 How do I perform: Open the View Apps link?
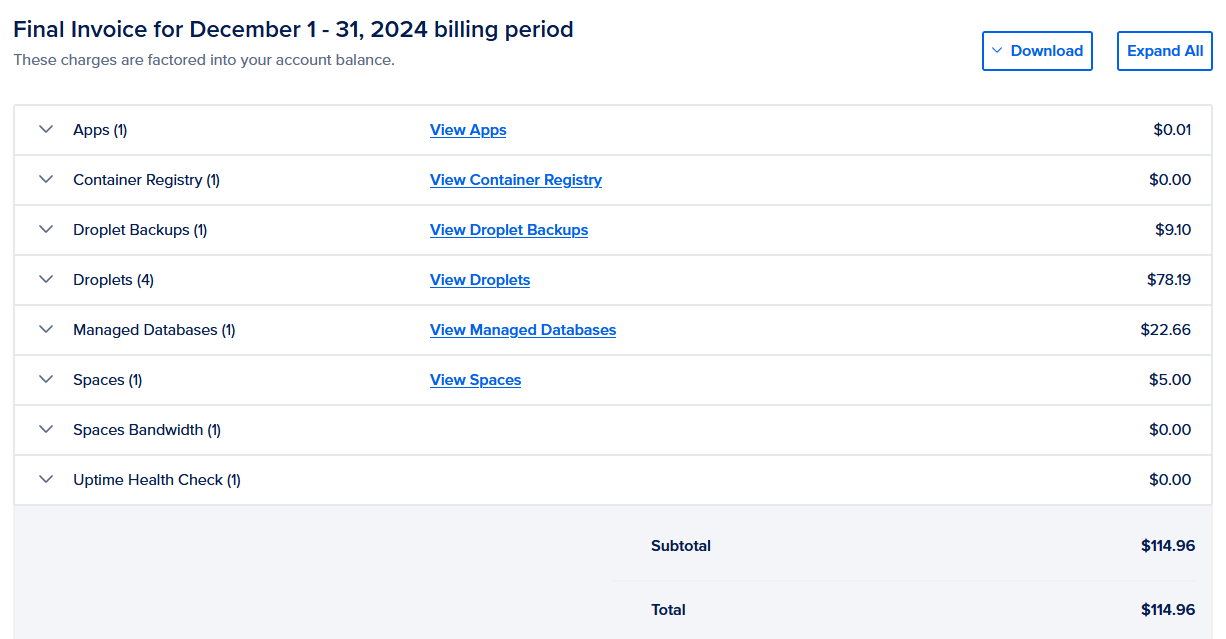[x=468, y=130]
